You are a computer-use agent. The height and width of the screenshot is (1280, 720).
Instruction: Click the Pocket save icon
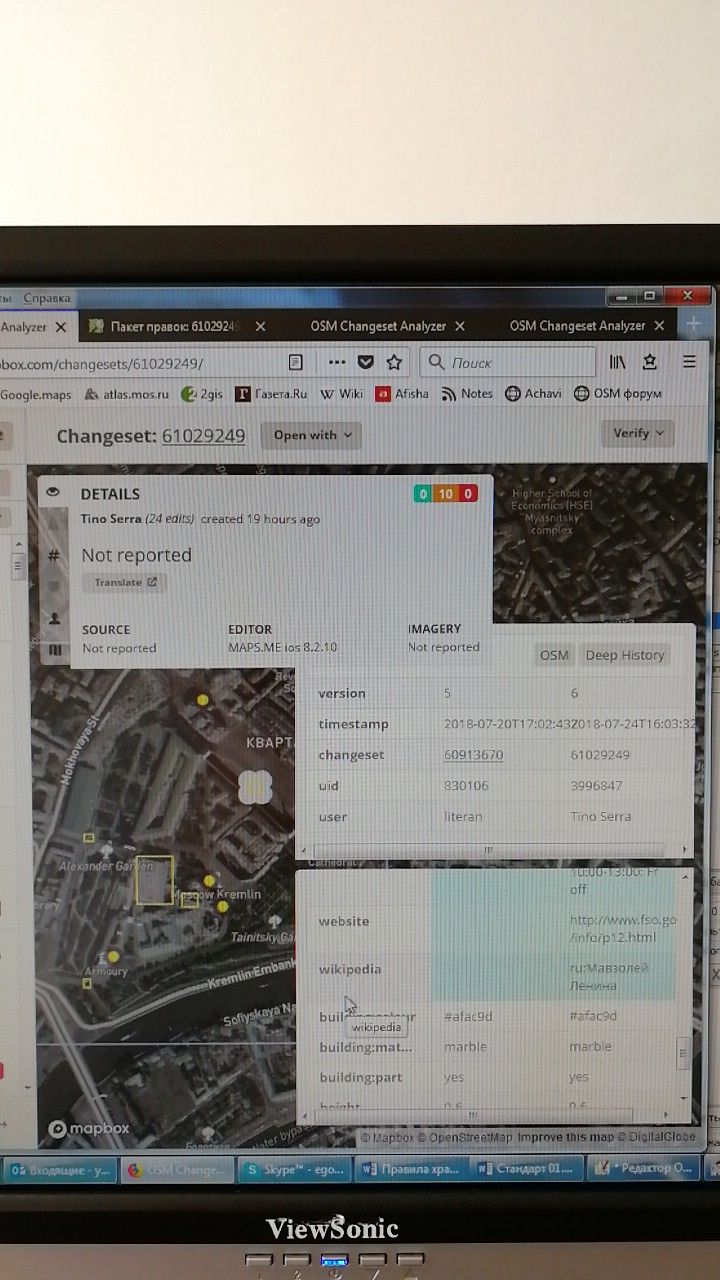pos(366,362)
